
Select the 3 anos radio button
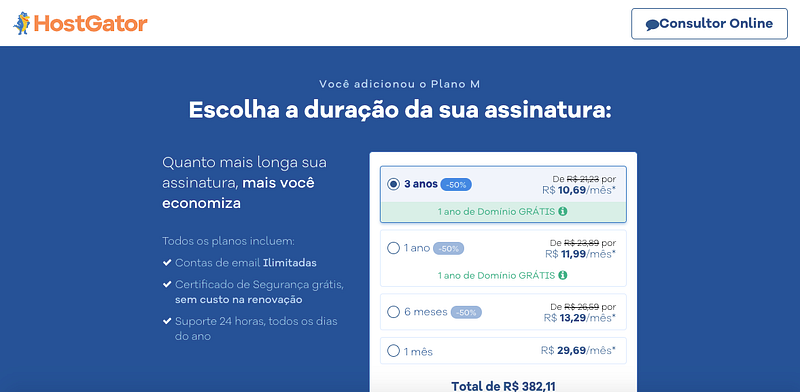pyautogui.click(x=393, y=184)
